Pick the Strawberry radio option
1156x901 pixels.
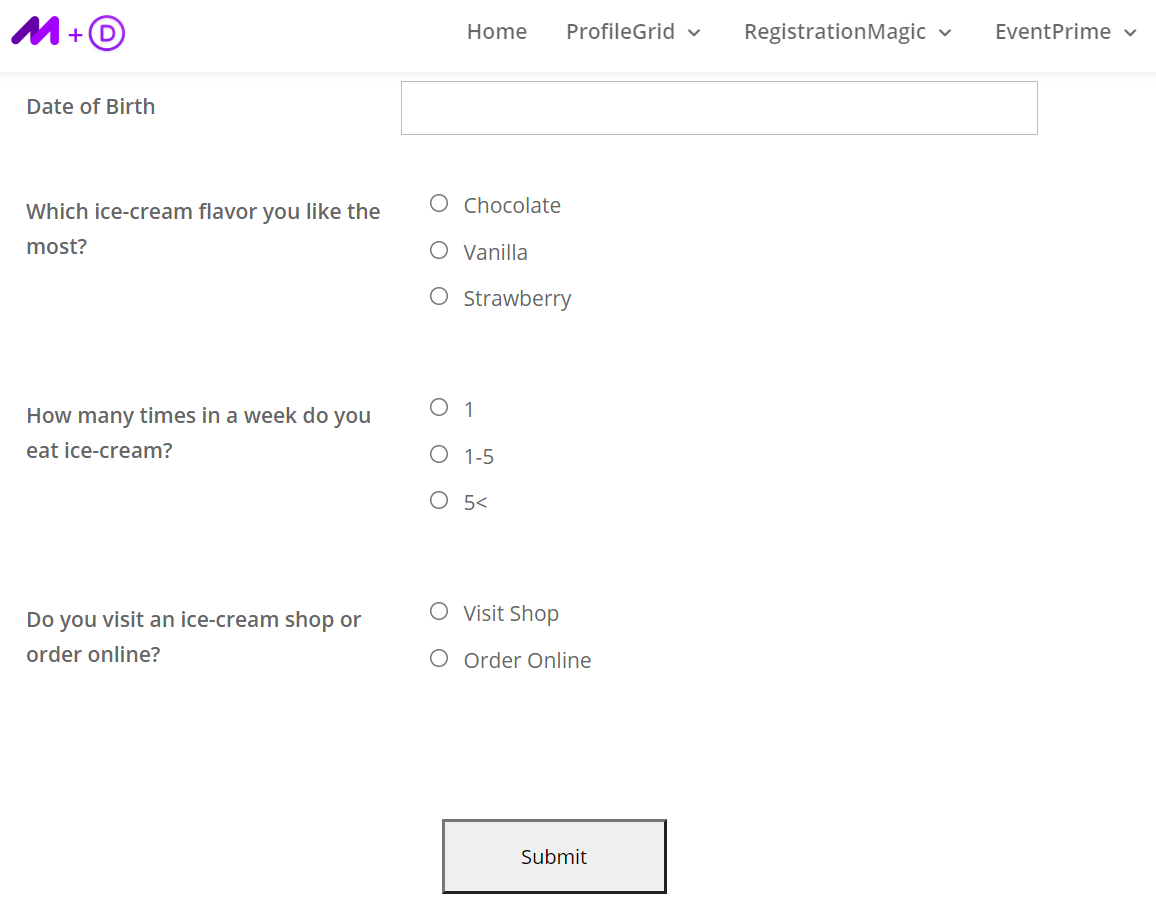439,296
